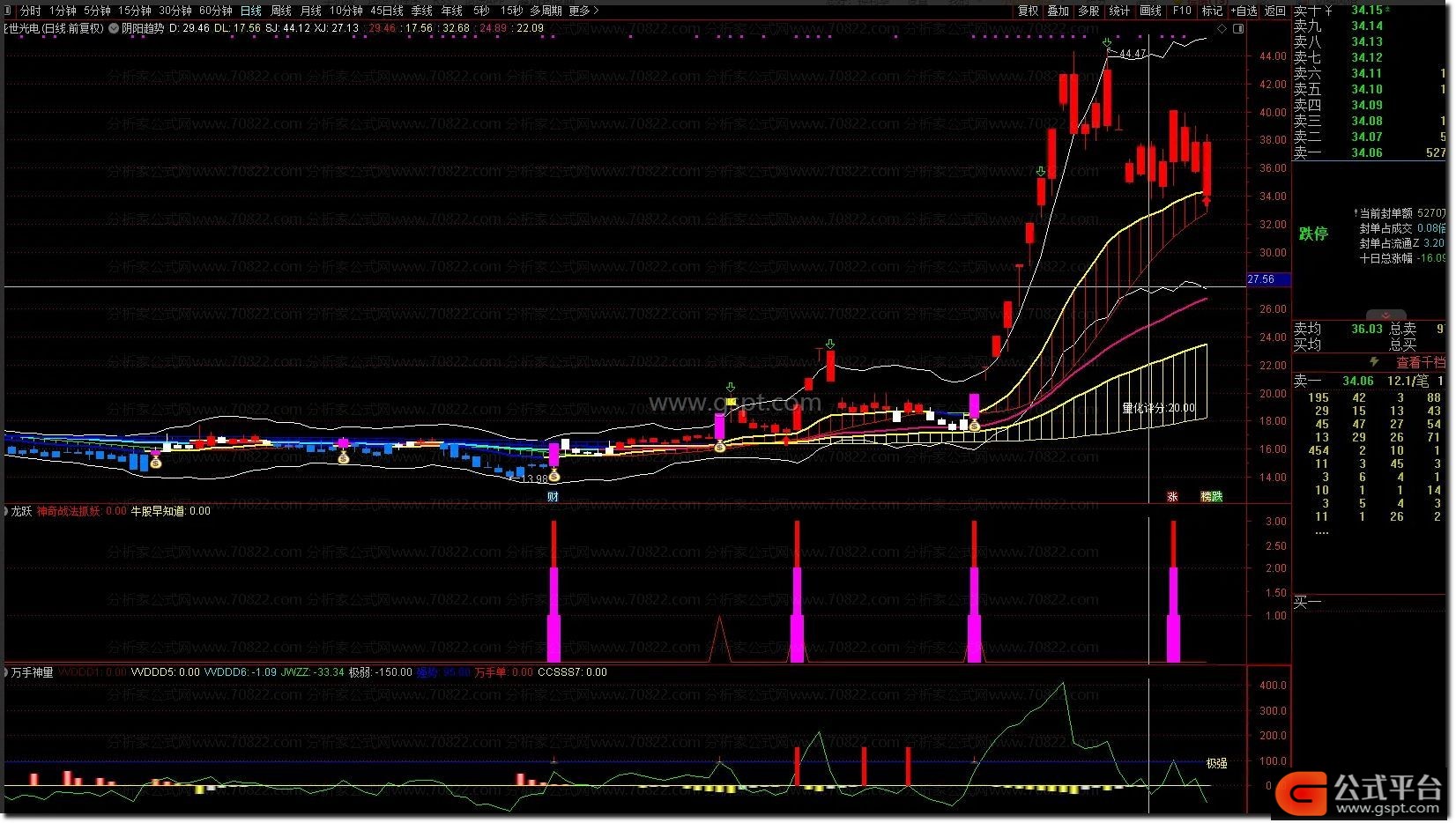Toggle the 龙跃 indicator panel marker
Screen dimensions: 1456x823
pos(6,511)
